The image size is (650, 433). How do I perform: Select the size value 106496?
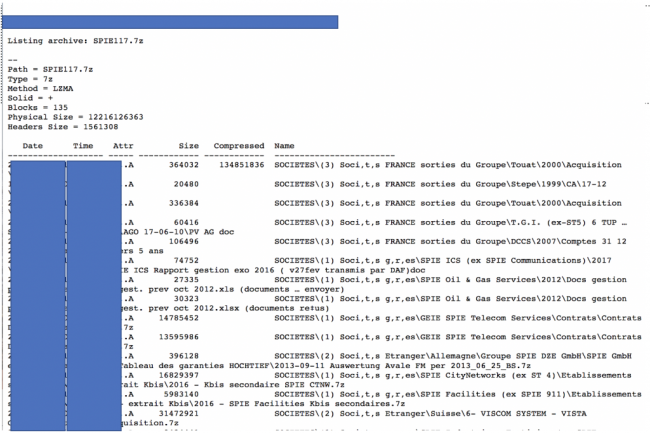point(184,241)
